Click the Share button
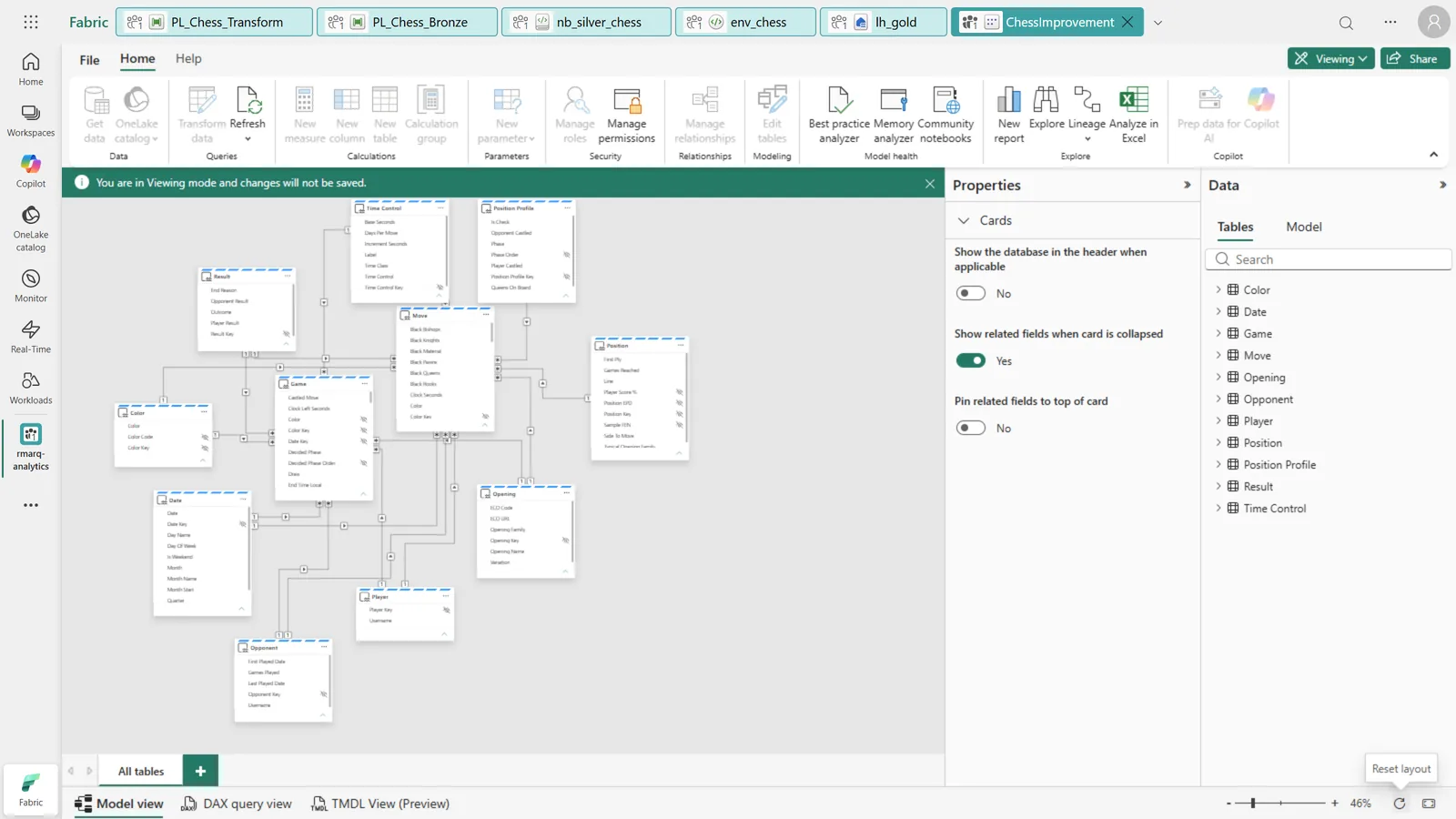 [1414, 58]
